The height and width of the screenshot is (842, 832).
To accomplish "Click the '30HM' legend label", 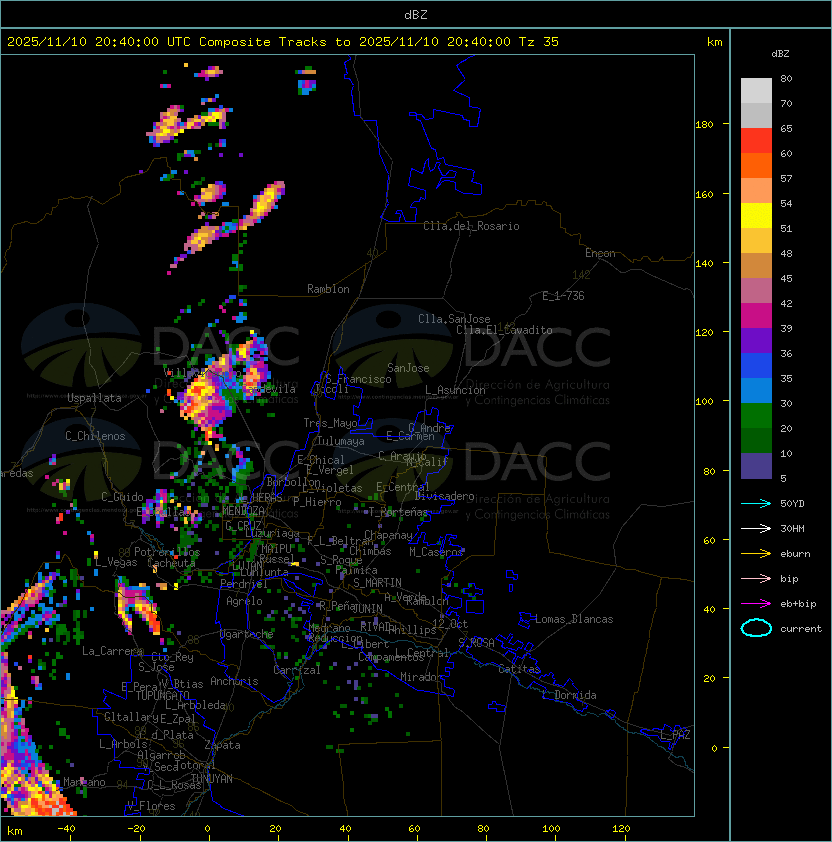I will tap(792, 528).
